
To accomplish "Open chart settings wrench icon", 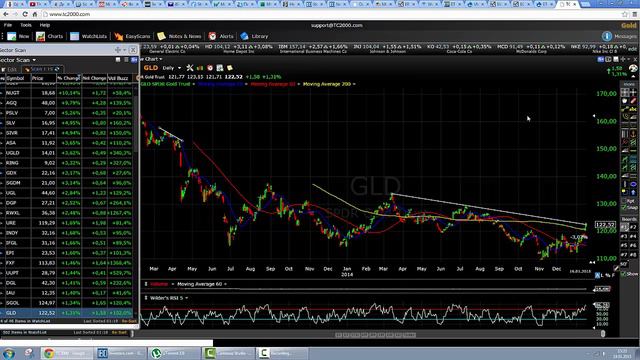I will click(190, 68).
